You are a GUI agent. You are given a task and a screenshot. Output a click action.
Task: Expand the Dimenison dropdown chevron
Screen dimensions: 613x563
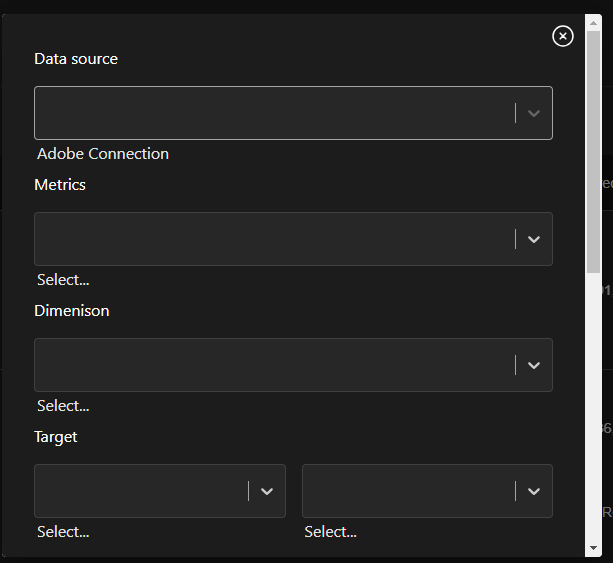534,365
